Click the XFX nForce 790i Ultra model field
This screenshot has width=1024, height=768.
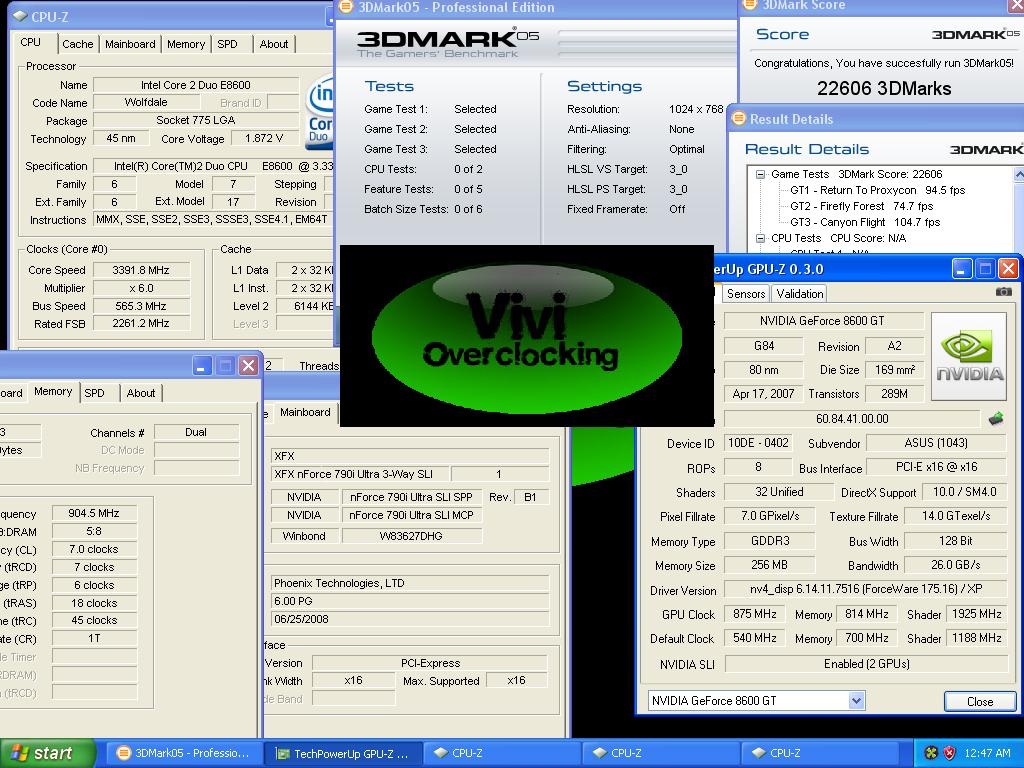tap(359, 474)
